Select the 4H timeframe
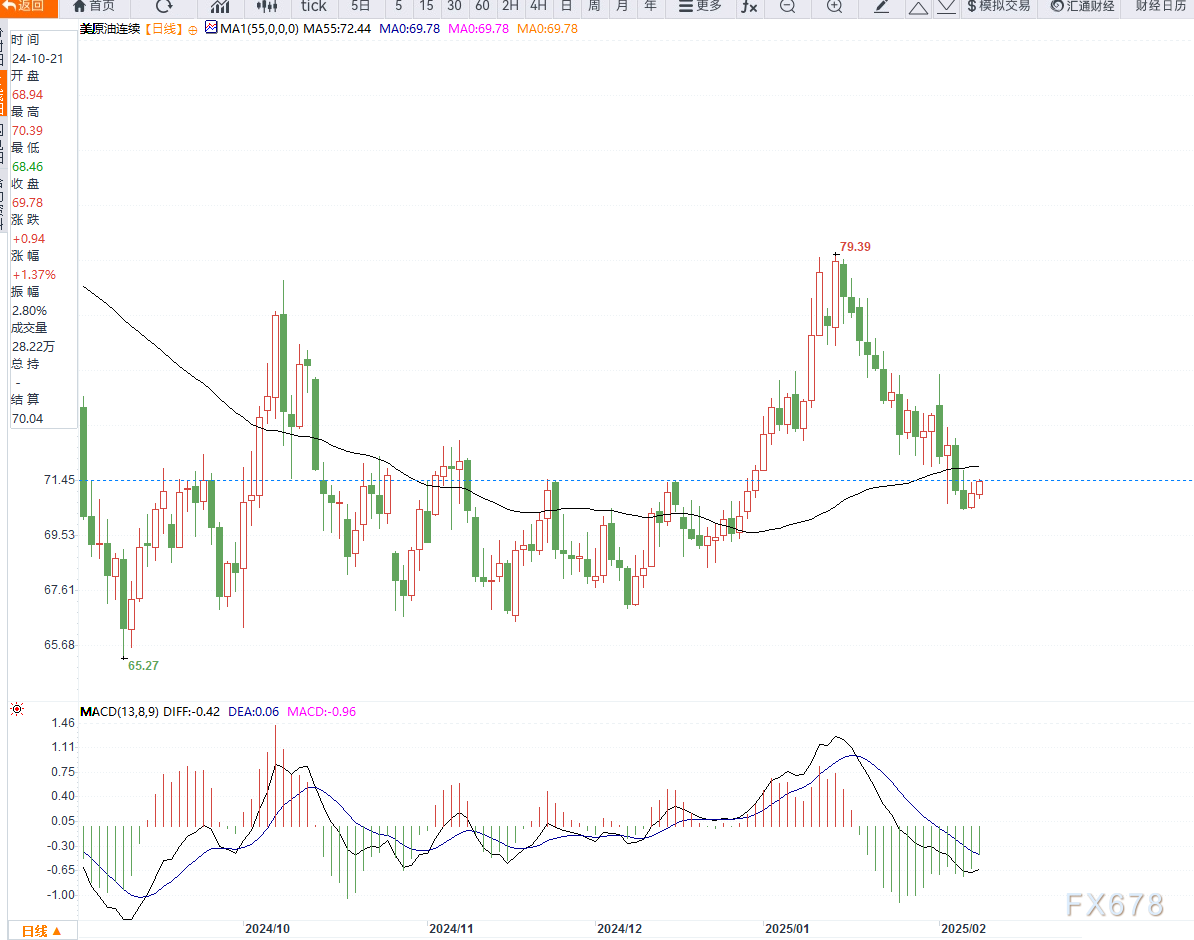The height and width of the screenshot is (940, 1194). [x=538, y=6]
